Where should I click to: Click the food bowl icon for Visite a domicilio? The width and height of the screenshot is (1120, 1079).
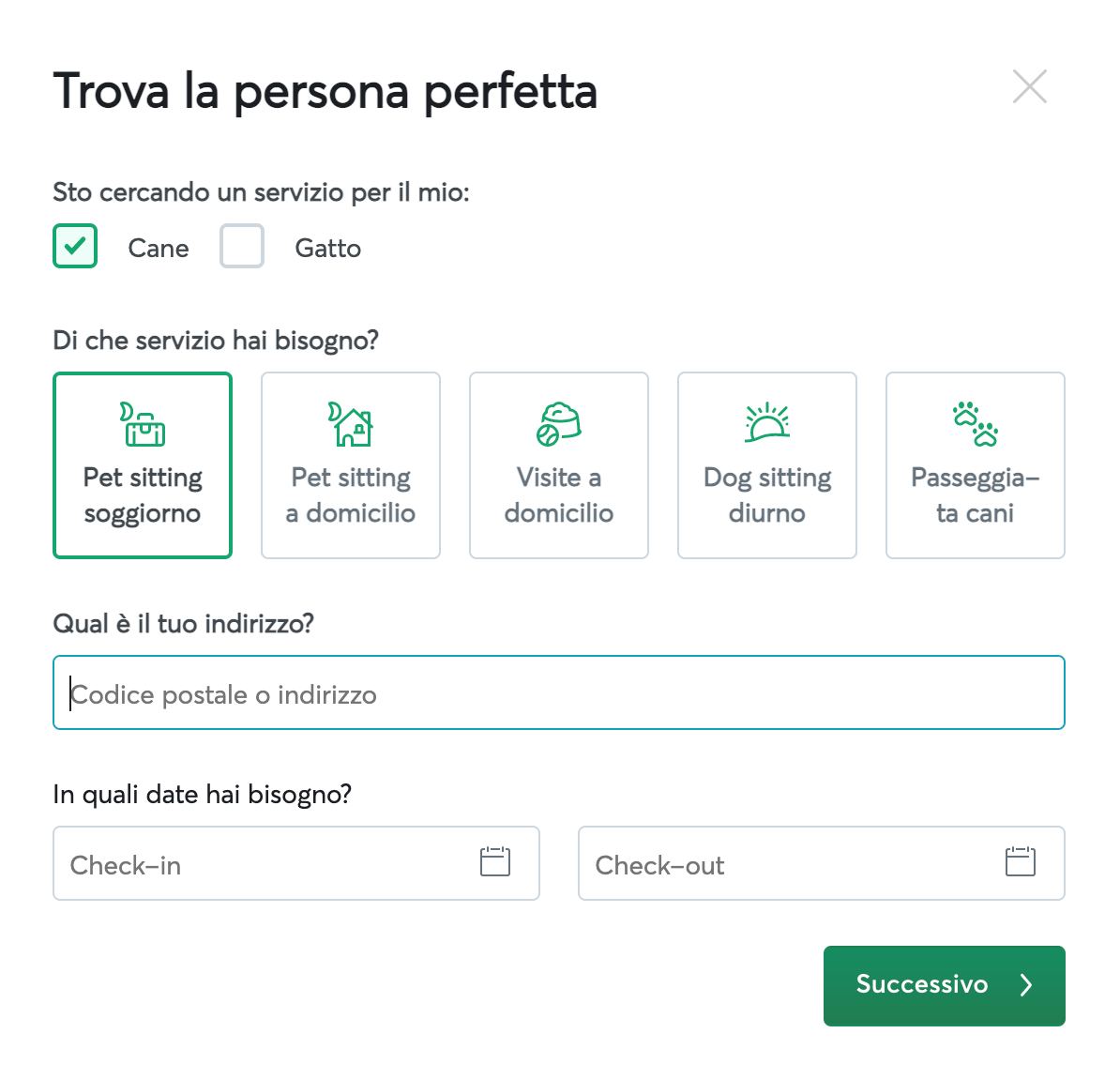tap(558, 424)
